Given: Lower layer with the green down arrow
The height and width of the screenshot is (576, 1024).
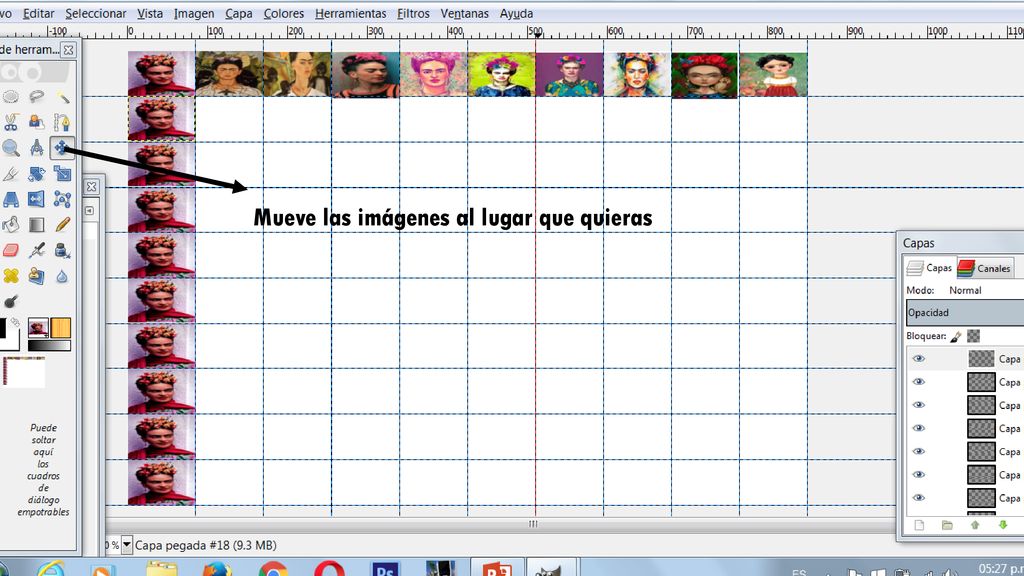Looking at the screenshot, I should 1003,525.
